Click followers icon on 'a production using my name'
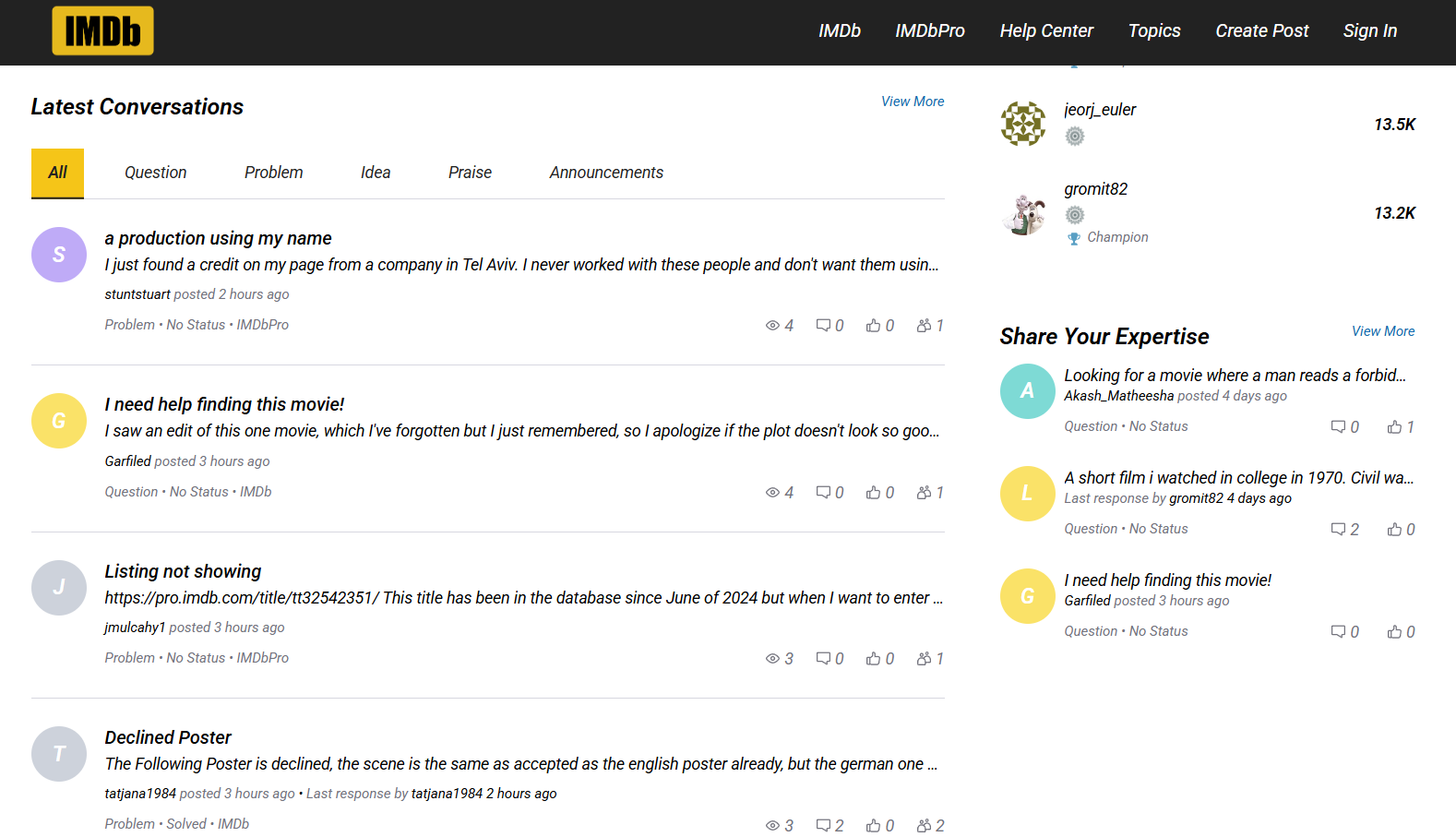The height and width of the screenshot is (837, 1456). (x=924, y=326)
